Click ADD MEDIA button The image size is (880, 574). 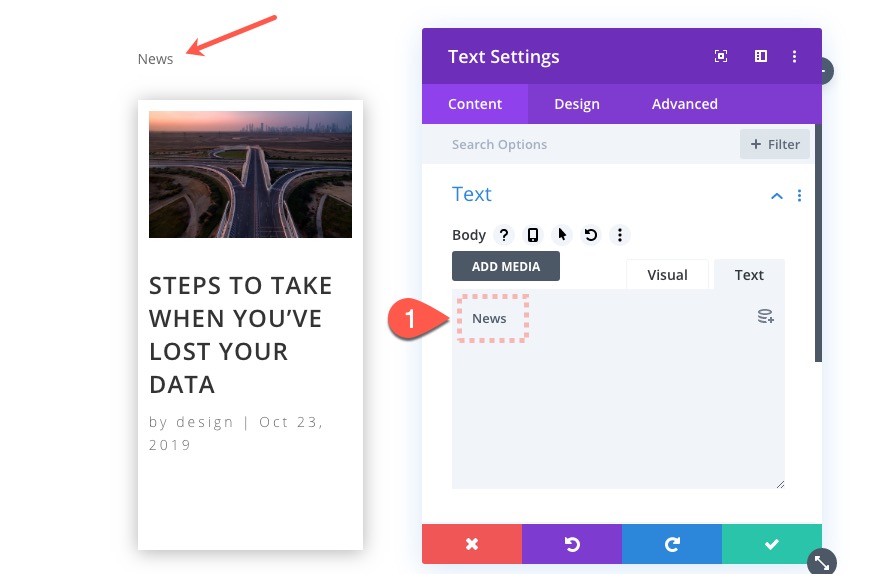click(x=506, y=266)
